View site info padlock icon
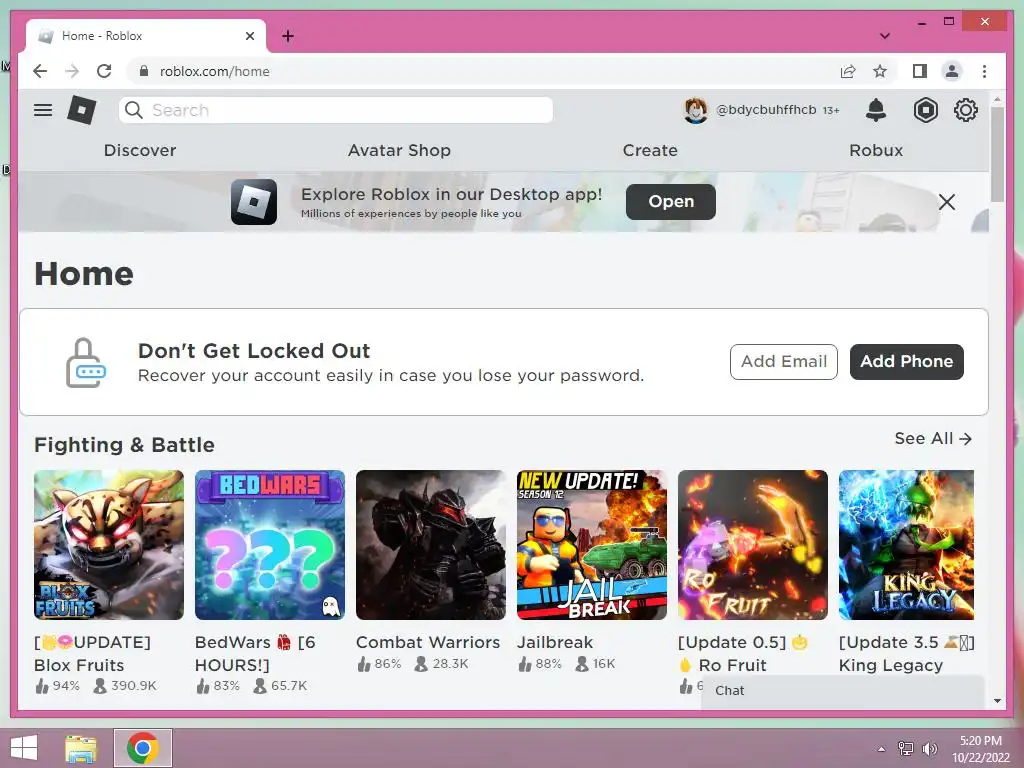The width and height of the screenshot is (1024, 768). tap(144, 71)
